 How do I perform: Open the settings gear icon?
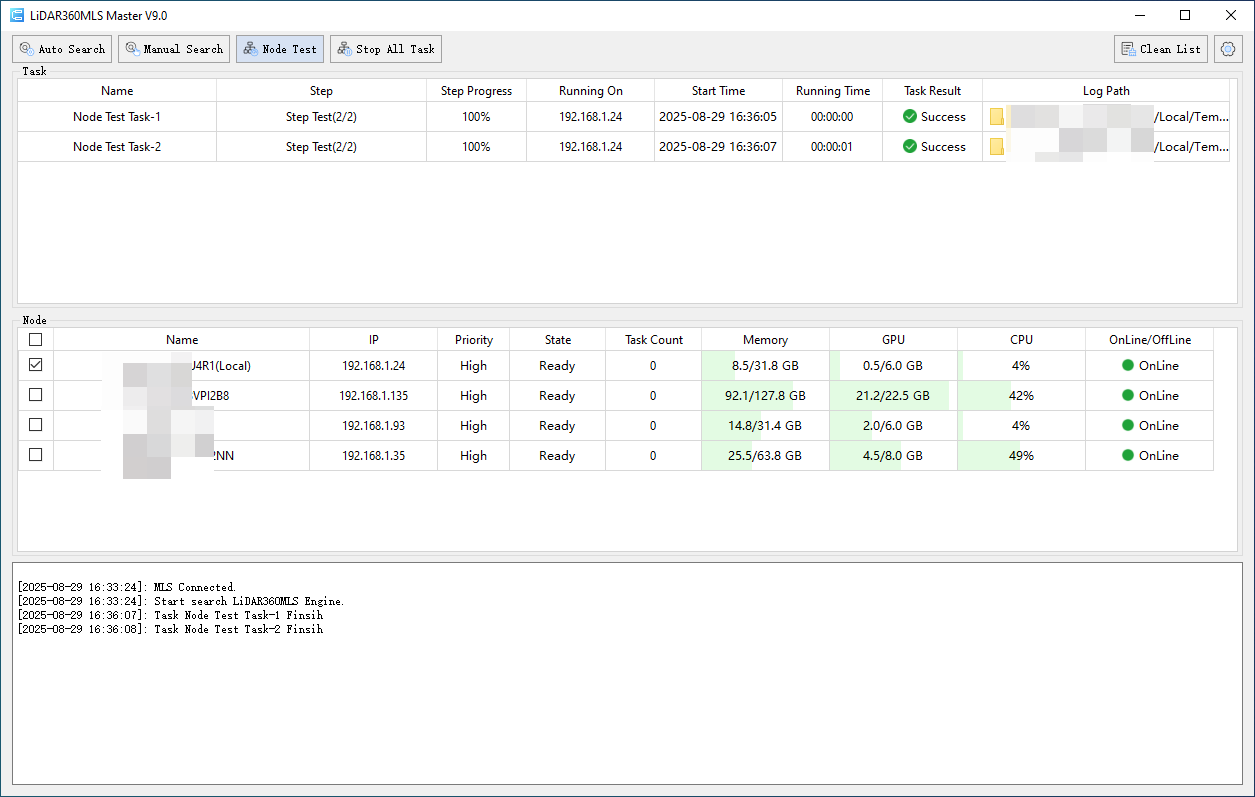(x=1228, y=49)
